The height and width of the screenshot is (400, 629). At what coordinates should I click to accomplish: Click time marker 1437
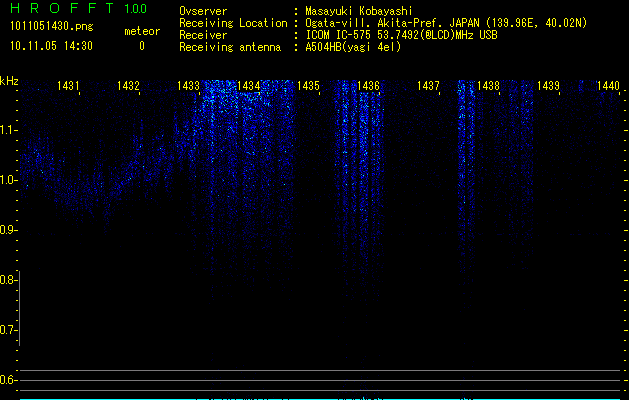pyautogui.click(x=428, y=85)
